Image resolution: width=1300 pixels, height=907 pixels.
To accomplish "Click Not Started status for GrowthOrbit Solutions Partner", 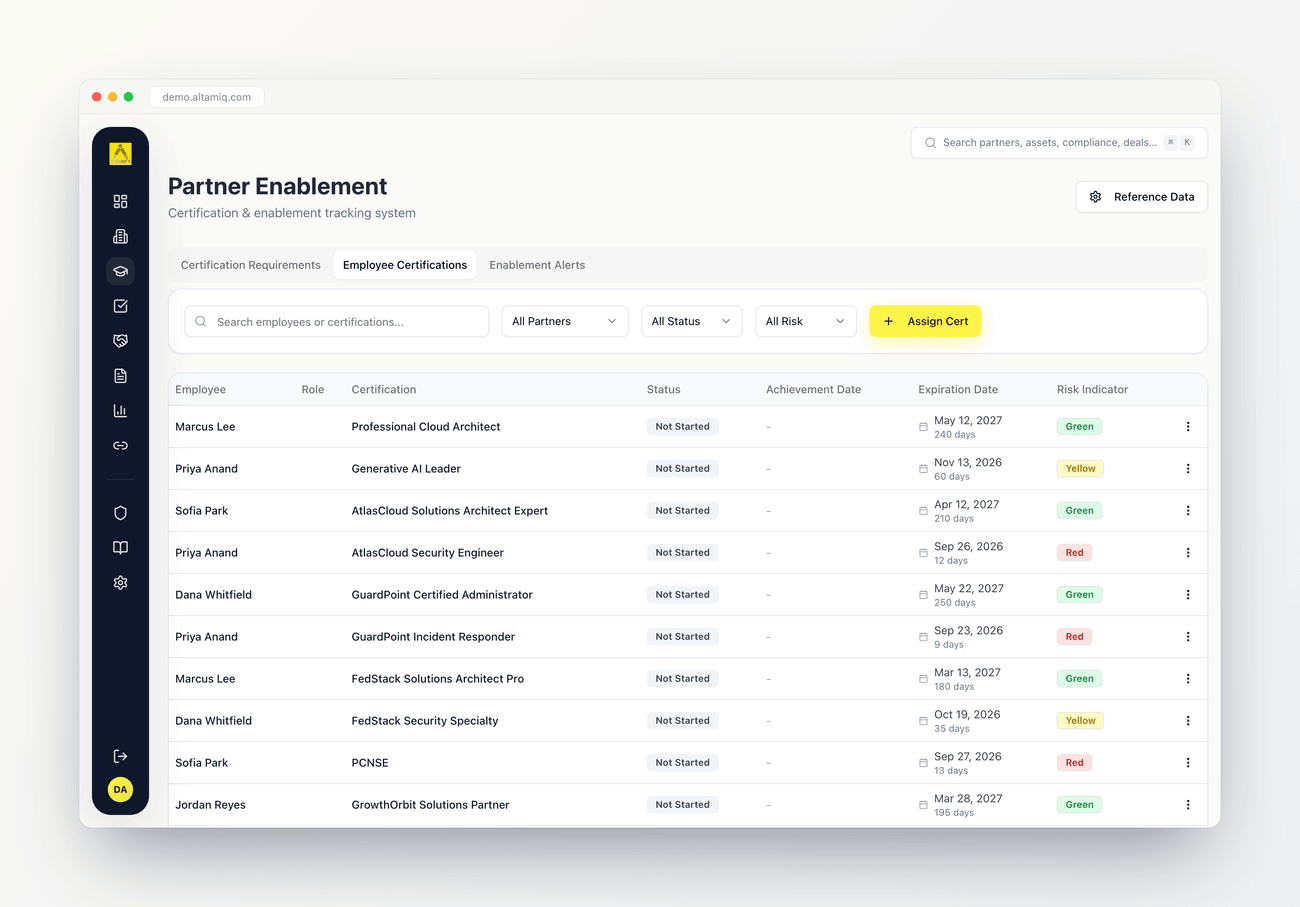I will 682,805.
